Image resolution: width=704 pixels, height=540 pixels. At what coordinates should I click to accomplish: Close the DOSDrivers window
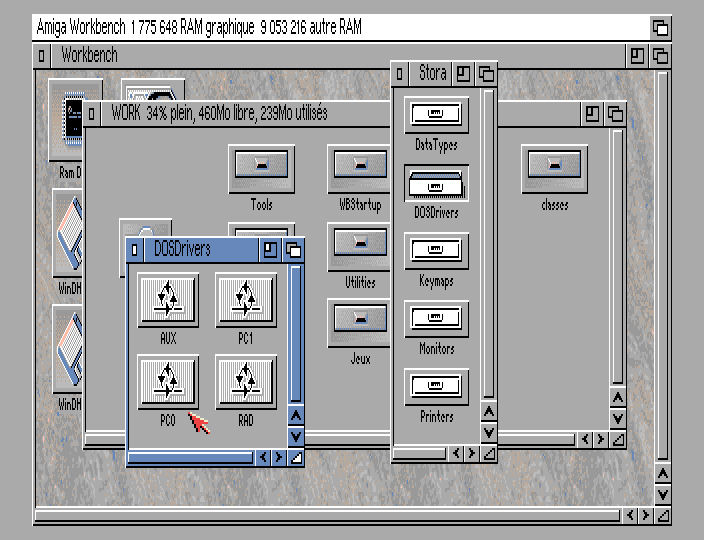[134, 250]
